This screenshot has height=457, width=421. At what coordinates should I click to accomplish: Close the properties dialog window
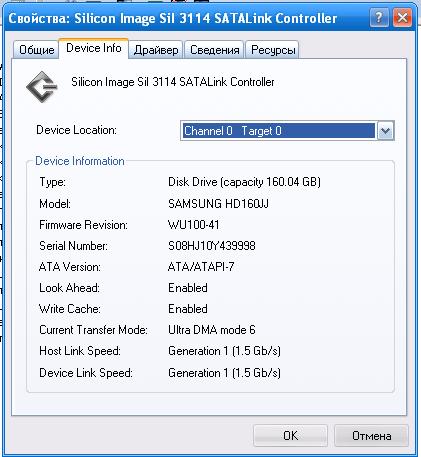[402, 17]
